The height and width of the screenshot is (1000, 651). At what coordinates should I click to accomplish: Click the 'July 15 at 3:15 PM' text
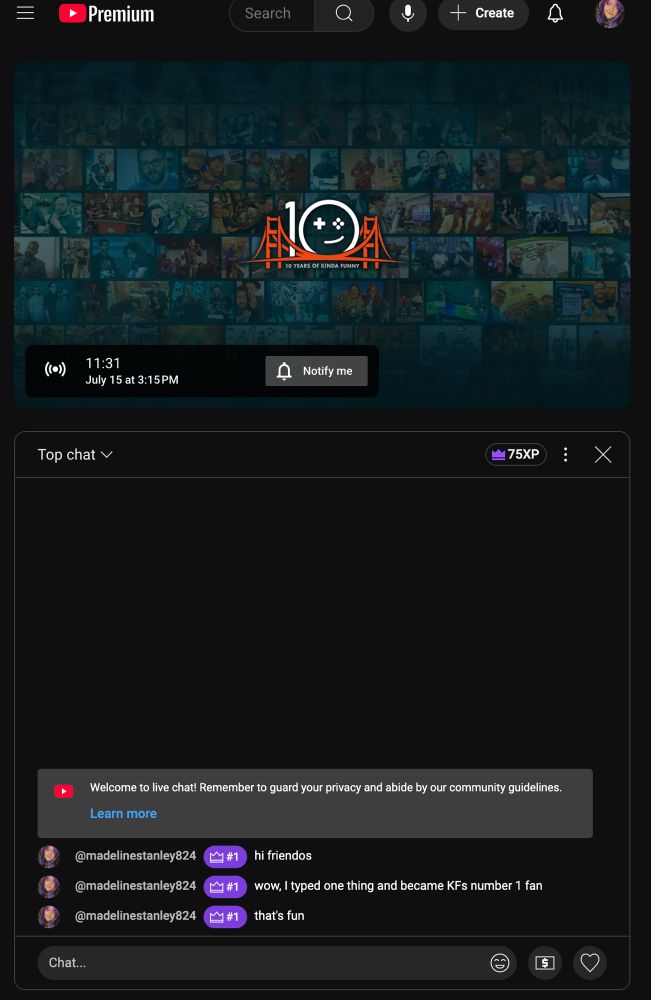132,380
